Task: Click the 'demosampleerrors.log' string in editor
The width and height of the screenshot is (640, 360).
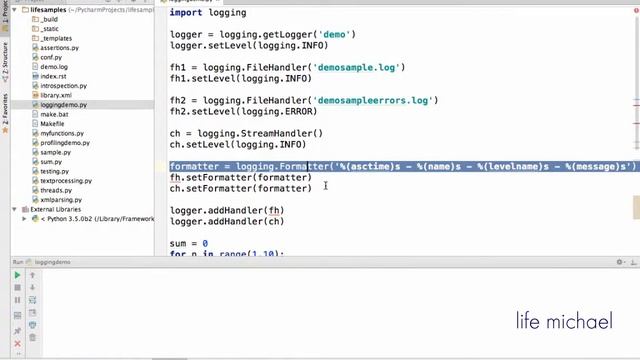Action: [x=373, y=100]
